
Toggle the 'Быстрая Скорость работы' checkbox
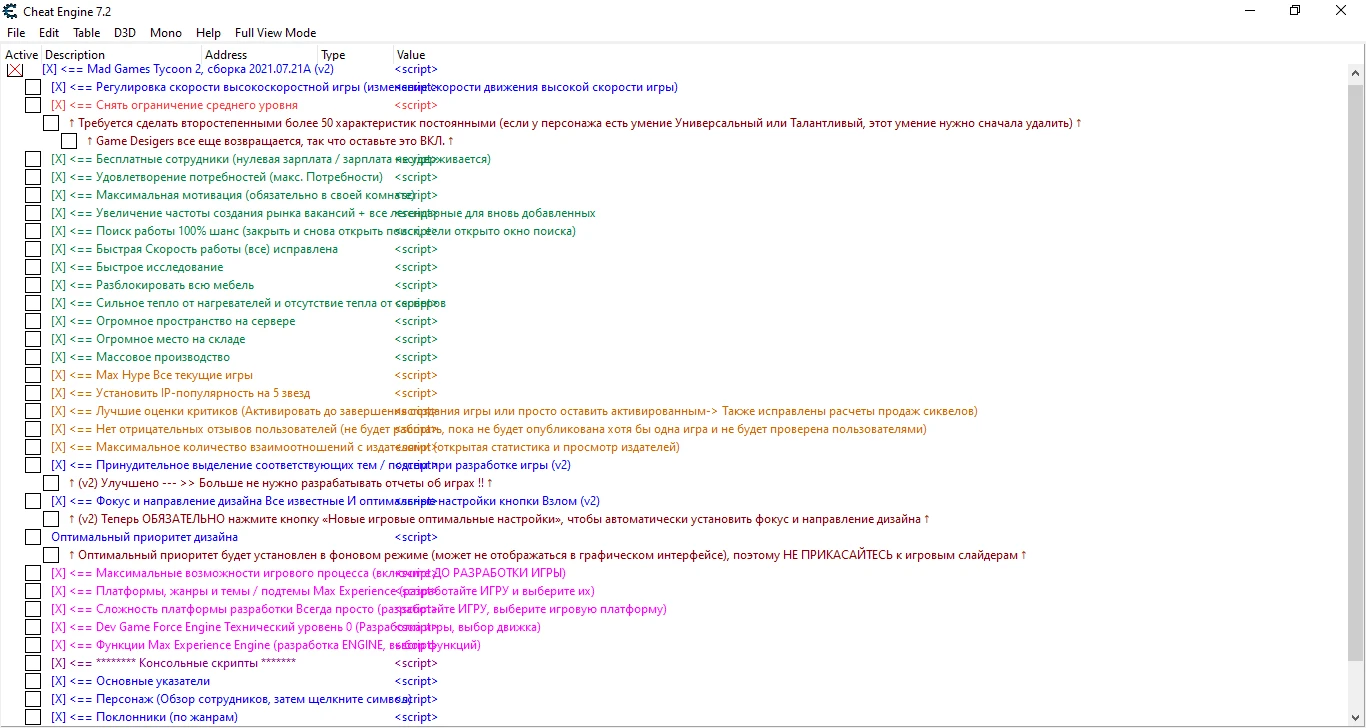[33, 250]
